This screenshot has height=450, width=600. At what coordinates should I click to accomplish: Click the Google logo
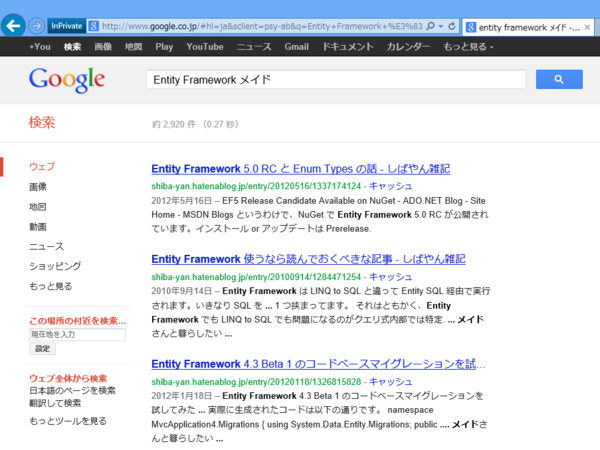[x=67, y=80]
